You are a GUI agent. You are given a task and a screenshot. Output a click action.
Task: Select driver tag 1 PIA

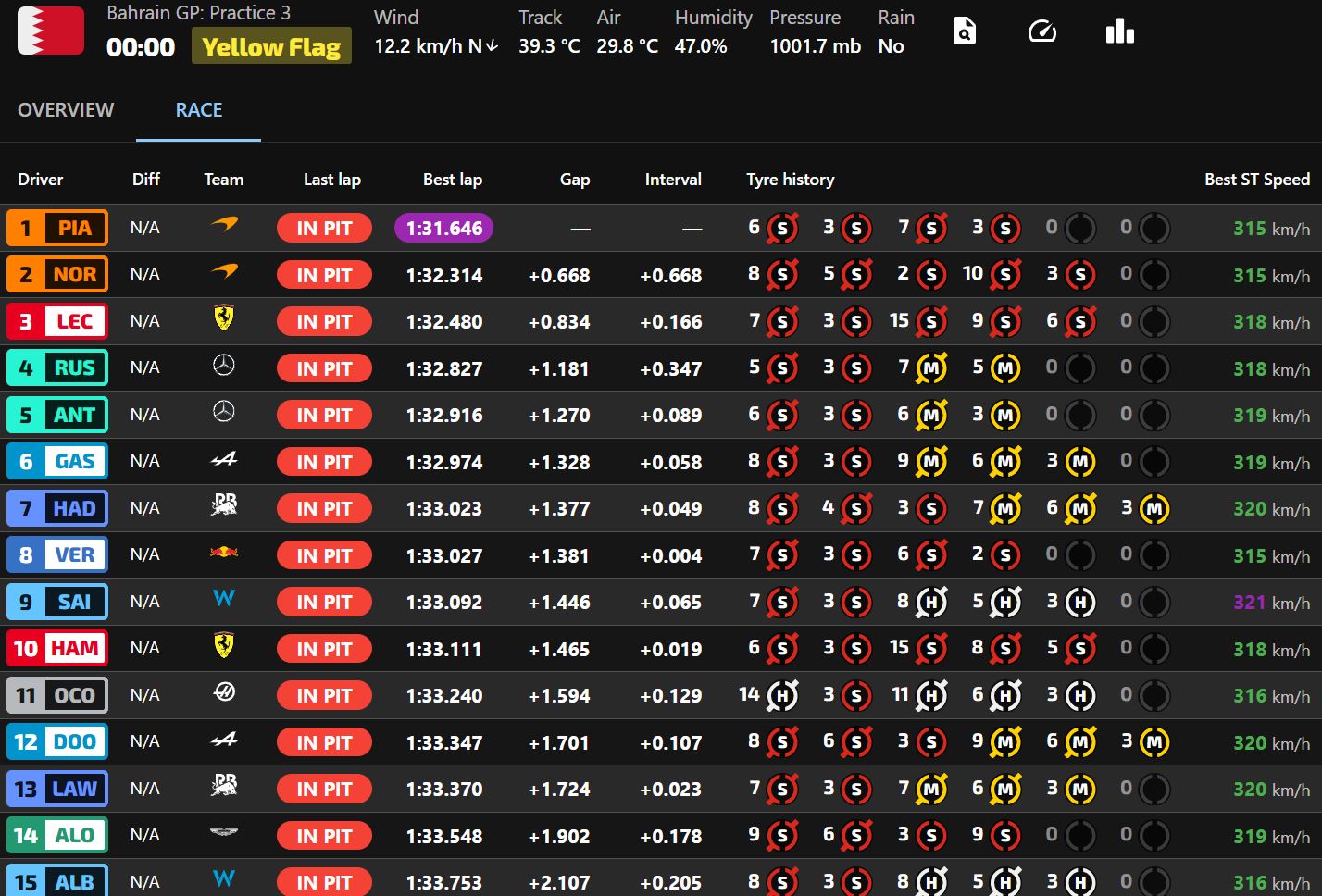(57, 228)
